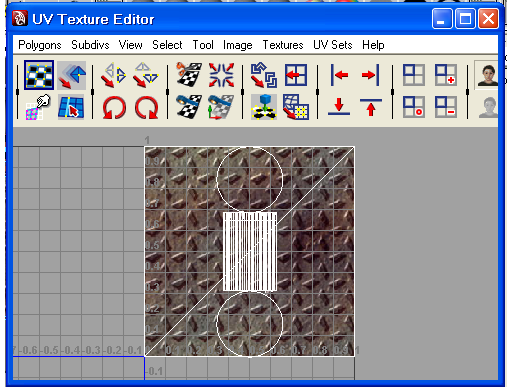The height and width of the screenshot is (387, 512).
Task: Select the Move UV Shell tool icon
Action: click(x=71, y=75)
